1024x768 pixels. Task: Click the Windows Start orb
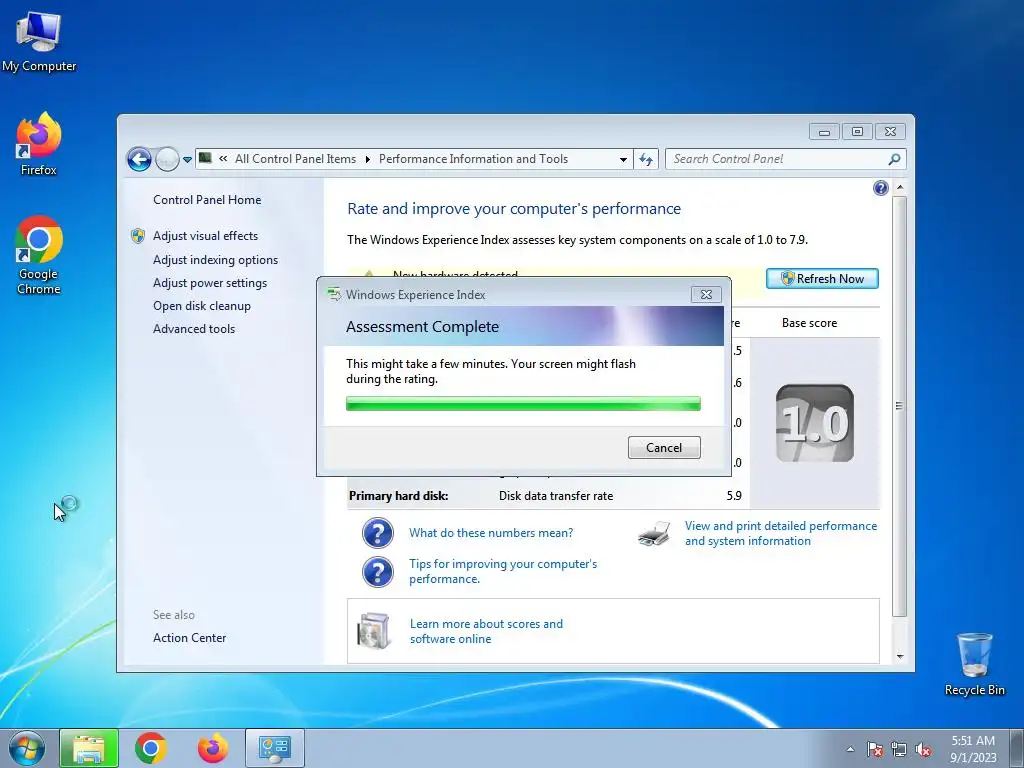click(27, 748)
